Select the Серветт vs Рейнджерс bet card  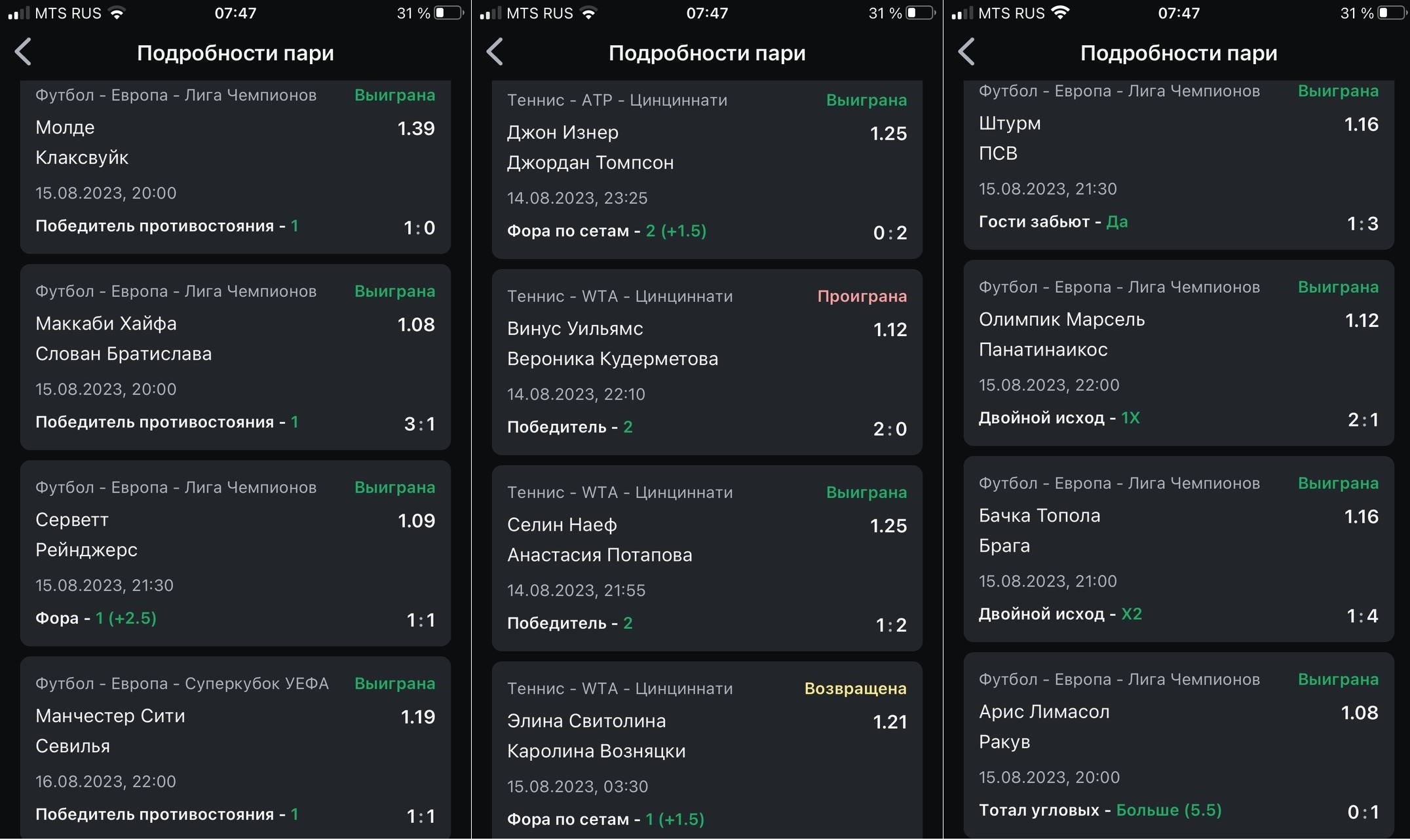[x=235, y=554]
